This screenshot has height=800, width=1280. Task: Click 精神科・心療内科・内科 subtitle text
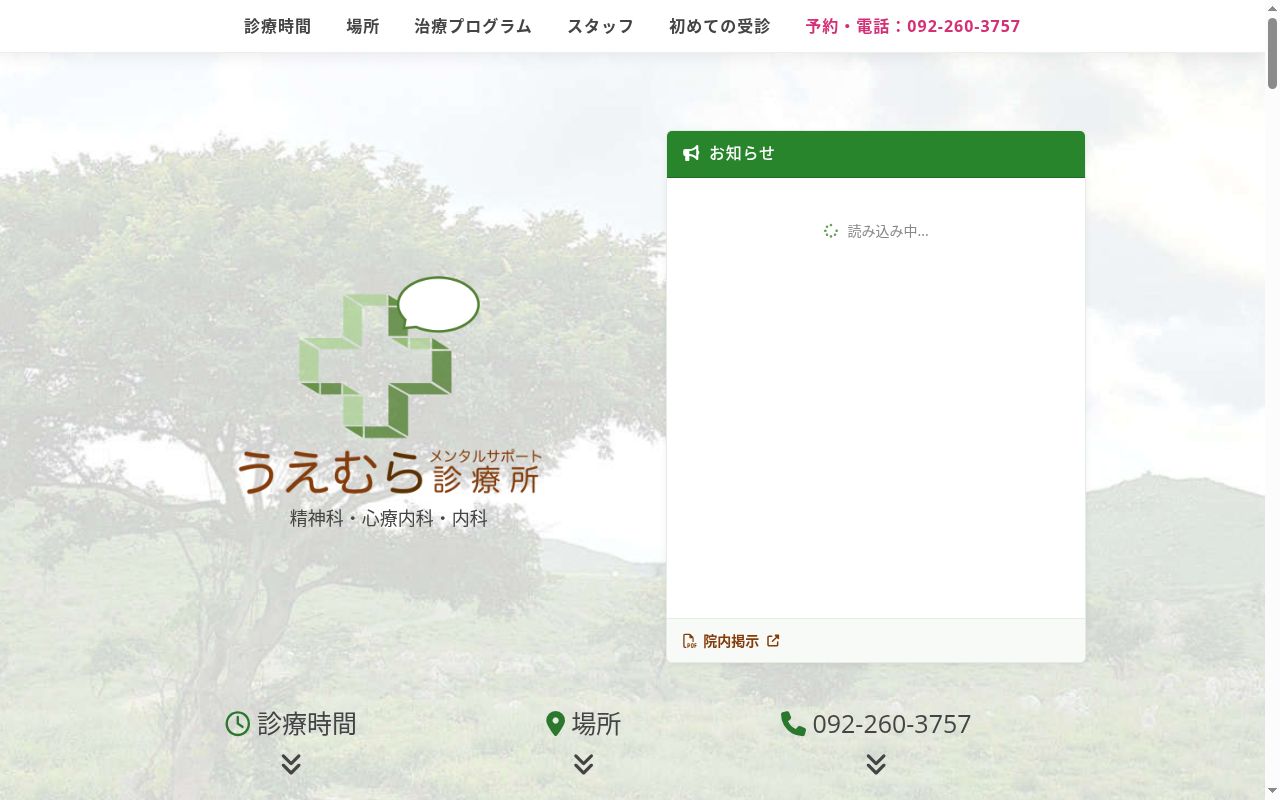point(389,518)
